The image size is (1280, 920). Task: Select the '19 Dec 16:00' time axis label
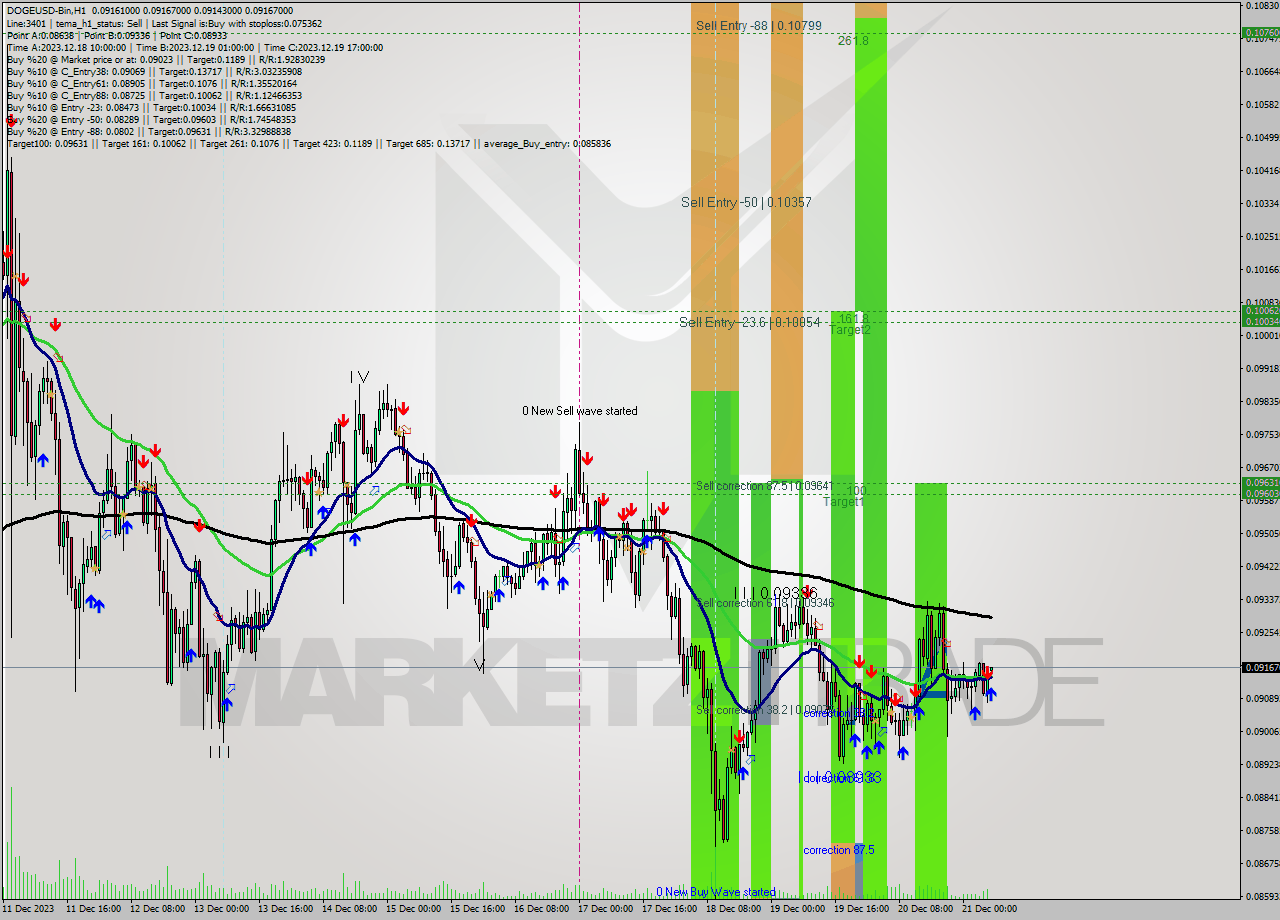coord(861,909)
